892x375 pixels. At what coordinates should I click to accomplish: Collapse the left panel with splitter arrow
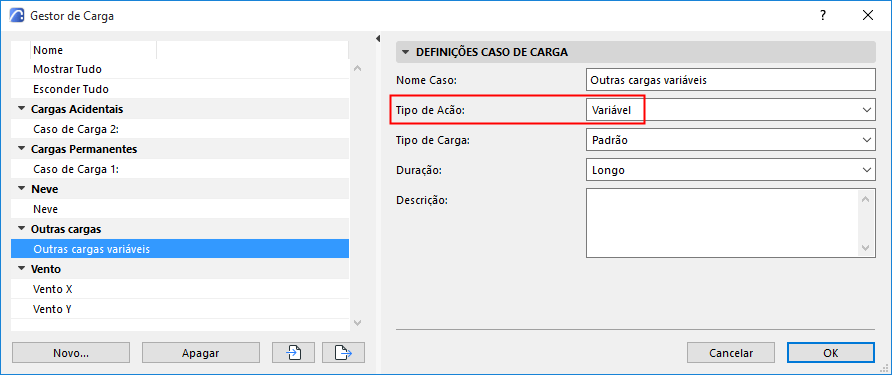point(377,39)
